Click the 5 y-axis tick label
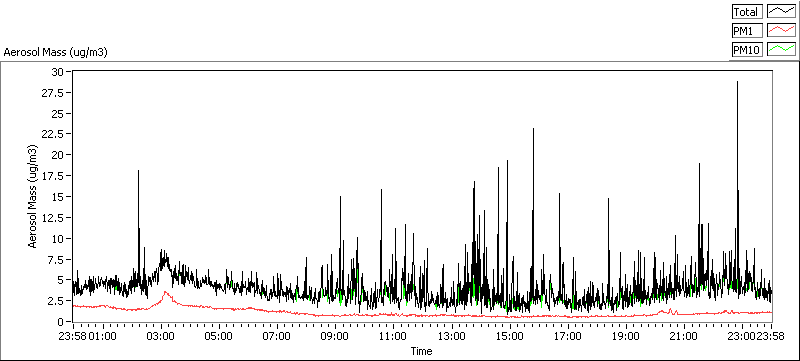 pyautogui.click(x=60, y=280)
